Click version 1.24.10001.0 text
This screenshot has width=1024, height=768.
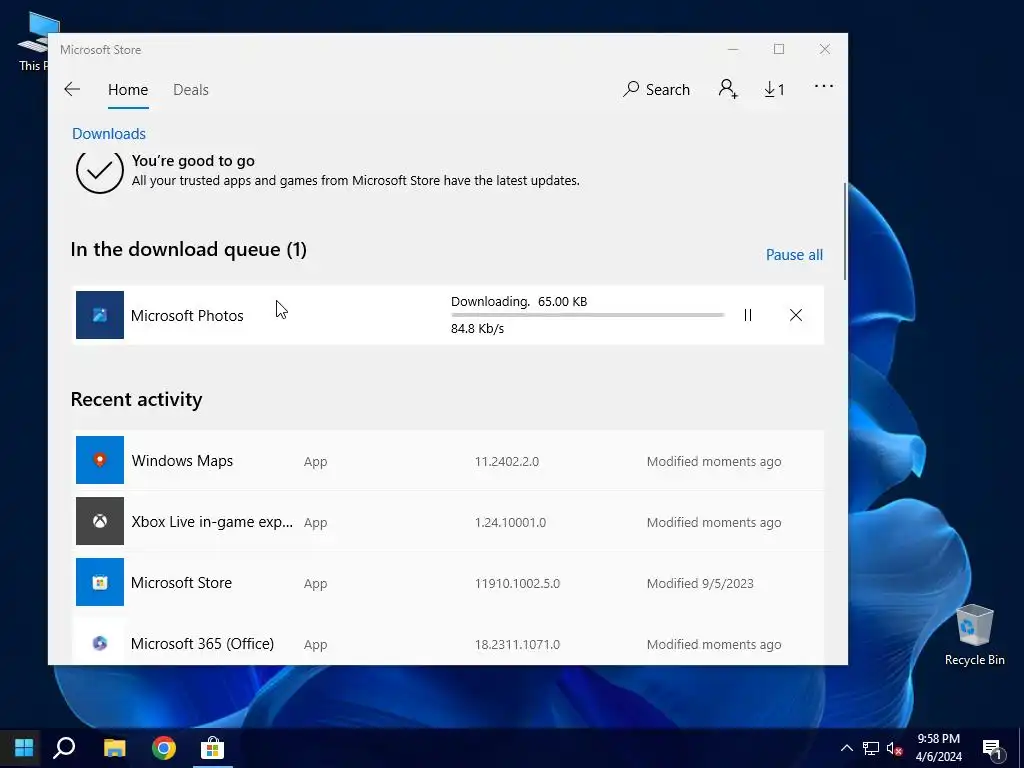pos(510,522)
